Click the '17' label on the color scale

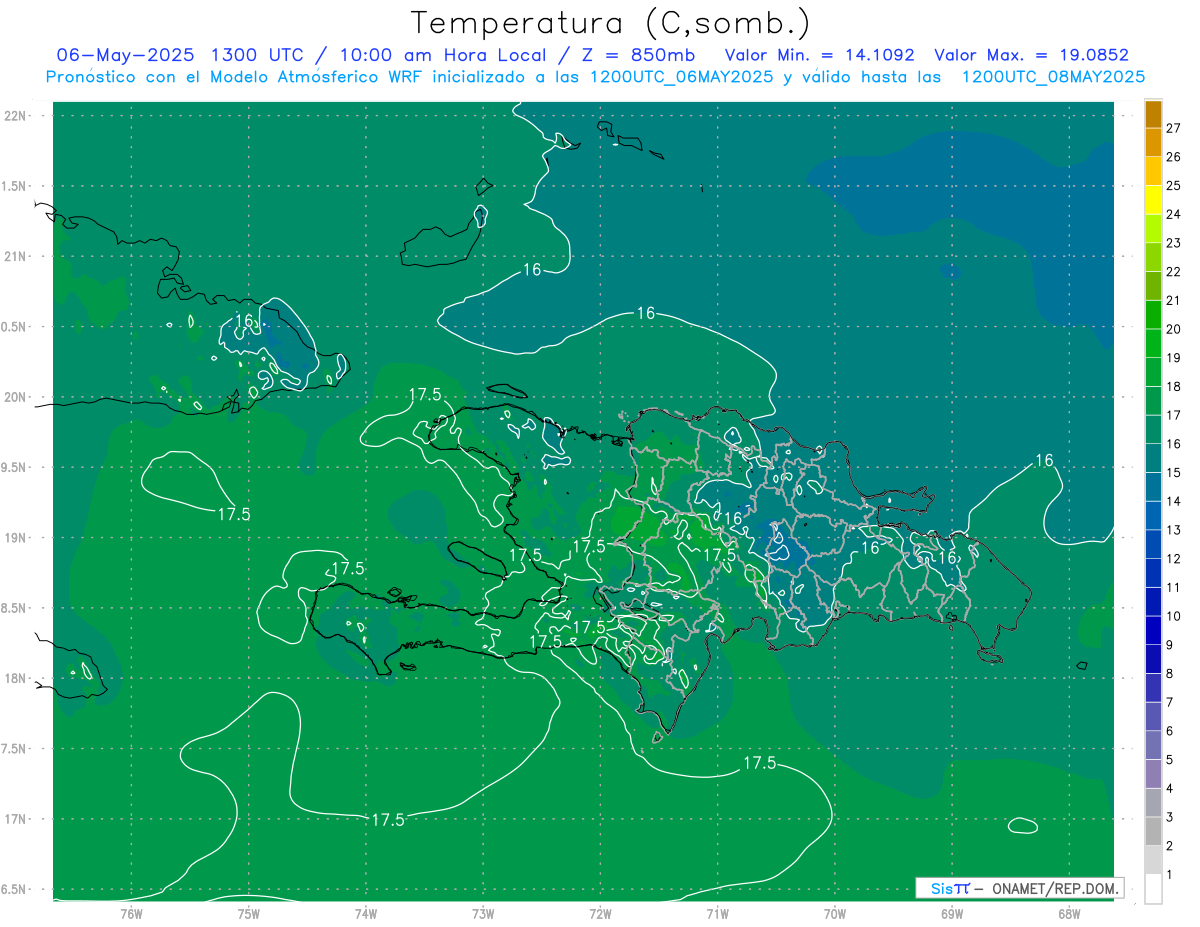[x=1174, y=415]
